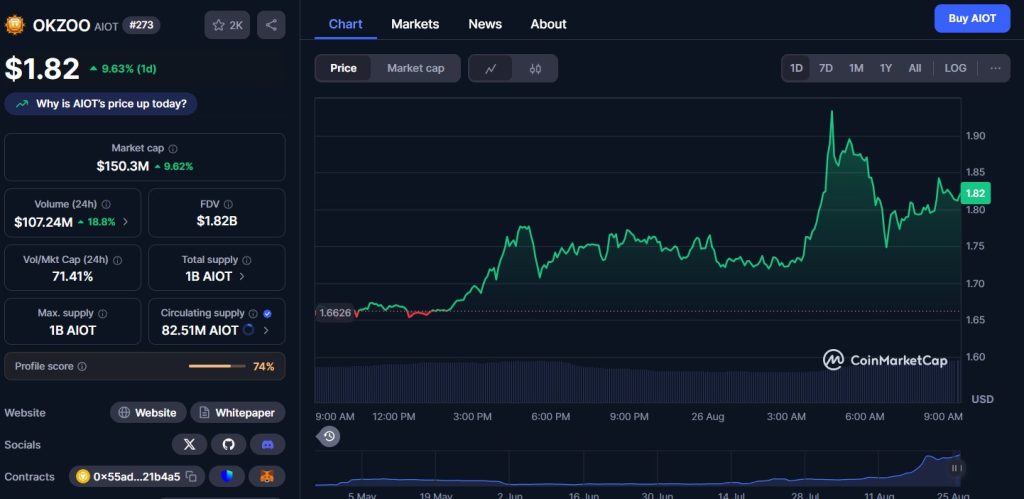This screenshot has width=1024, height=499.
Task: Toggle LOG scale on the chart
Action: [955, 68]
